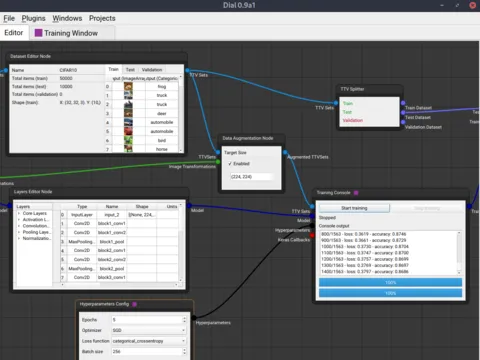Click Data Augmentation Node's TTVSets input port

coord(218,152)
